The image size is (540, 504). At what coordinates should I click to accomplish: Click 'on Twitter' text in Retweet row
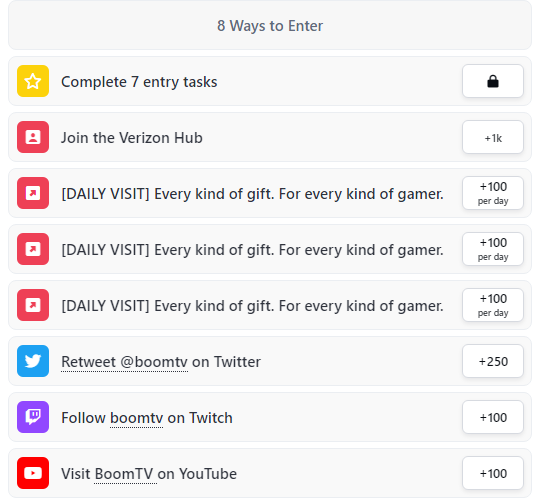click(x=226, y=362)
